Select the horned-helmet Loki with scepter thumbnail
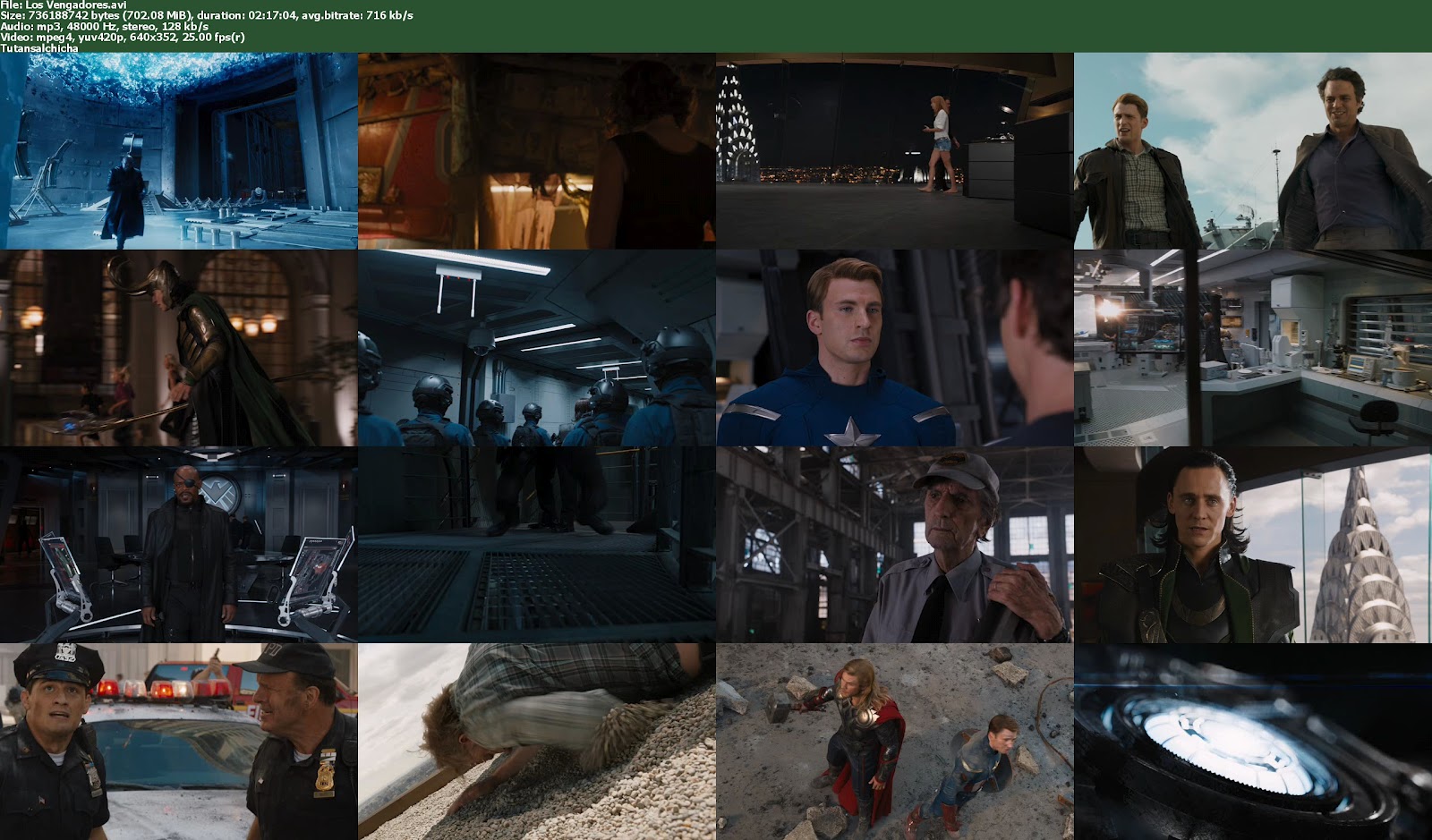The image size is (1432, 840). (x=179, y=347)
